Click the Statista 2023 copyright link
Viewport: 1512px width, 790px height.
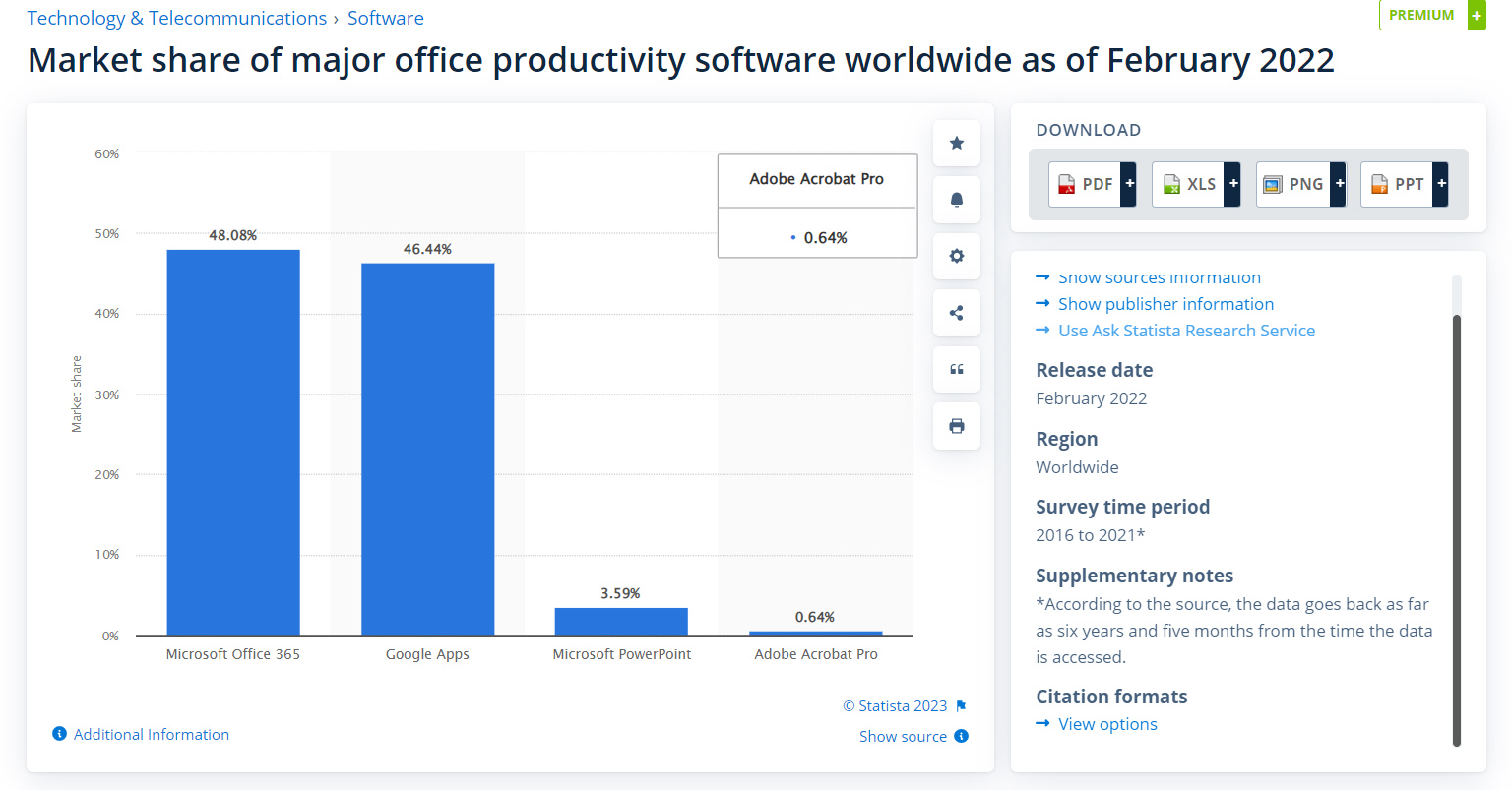[x=895, y=706]
